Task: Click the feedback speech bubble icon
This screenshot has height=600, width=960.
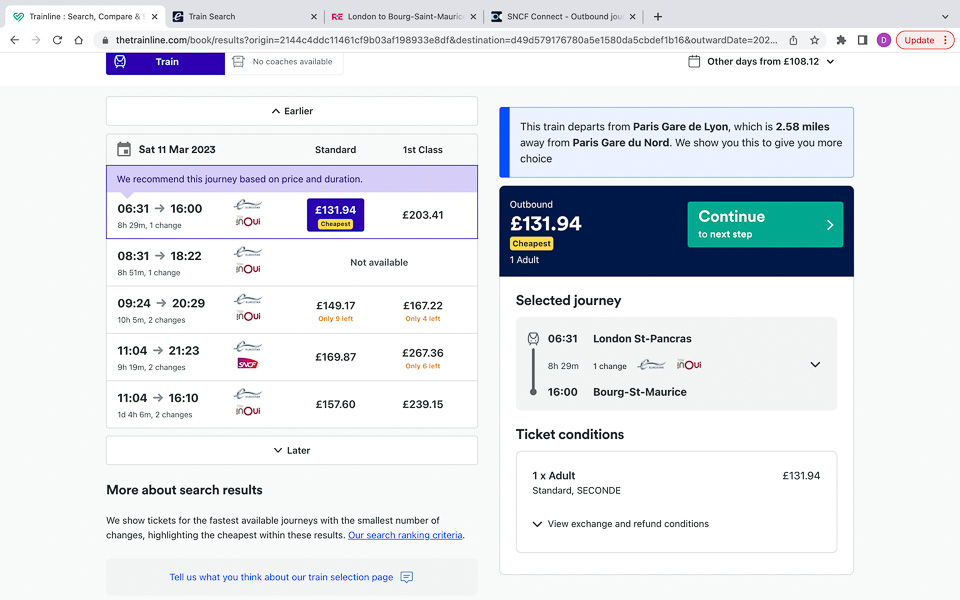Action: (407, 577)
